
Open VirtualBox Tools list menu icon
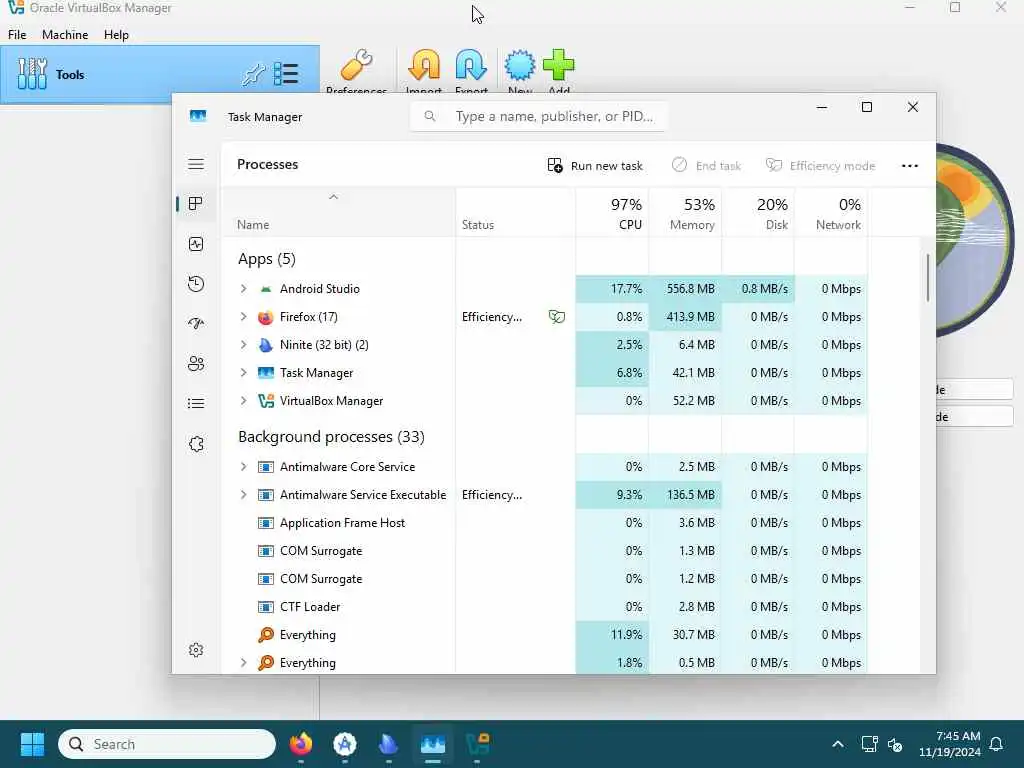(x=286, y=74)
